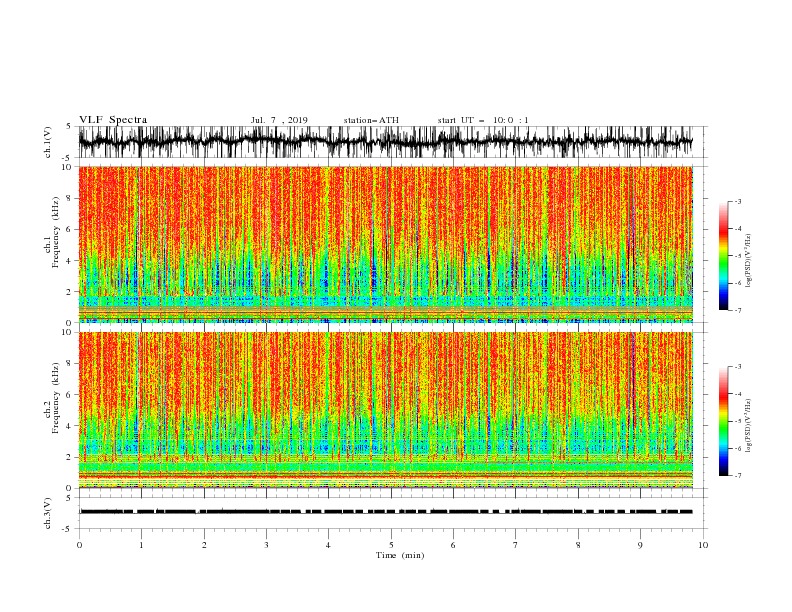This screenshot has width=792, height=612.
Task: Click the "ch.1(V)" waveform axis label
Action: pos(48,142)
